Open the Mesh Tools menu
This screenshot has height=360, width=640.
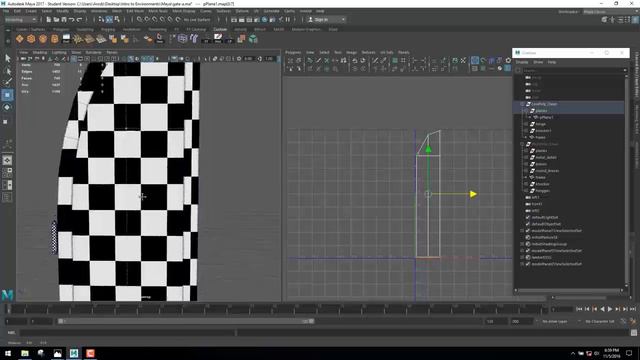158,11
